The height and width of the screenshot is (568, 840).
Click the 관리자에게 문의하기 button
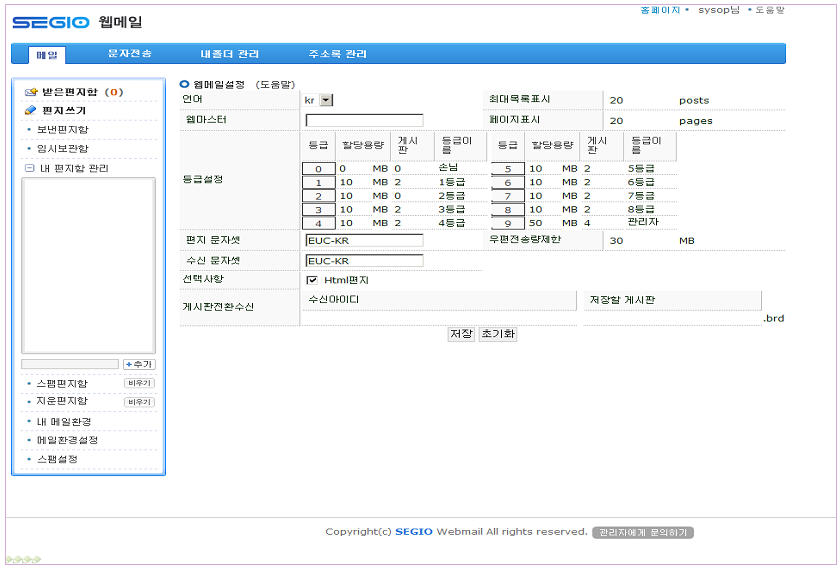pyautogui.click(x=642, y=532)
